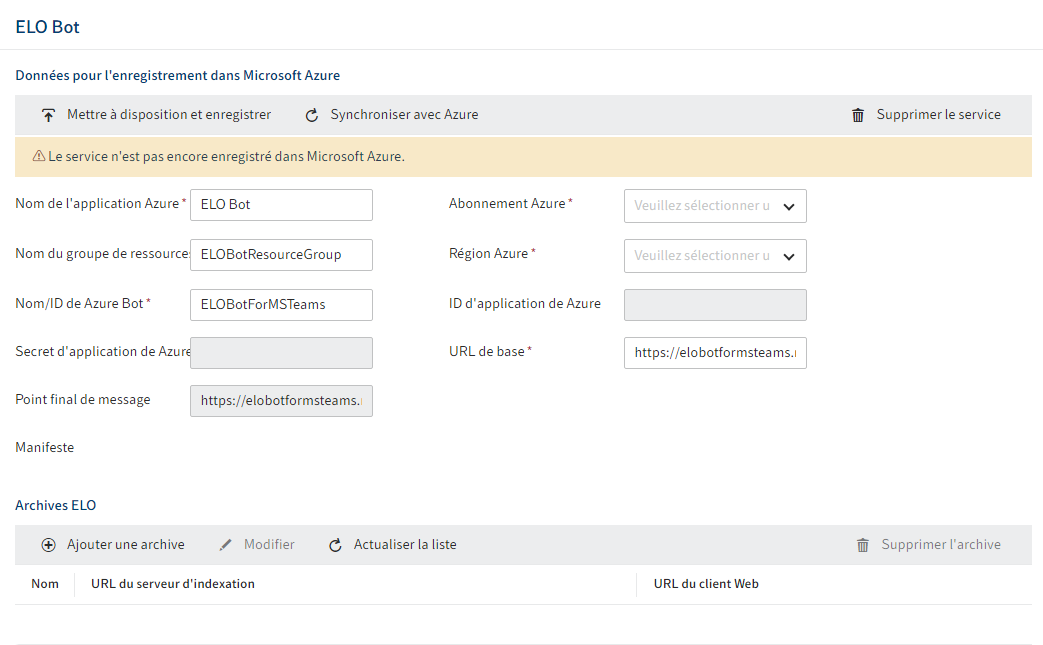Click chevron arrow of Région Azure combo
The width and height of the screenshot is (1043, 645).
[789, 257]
